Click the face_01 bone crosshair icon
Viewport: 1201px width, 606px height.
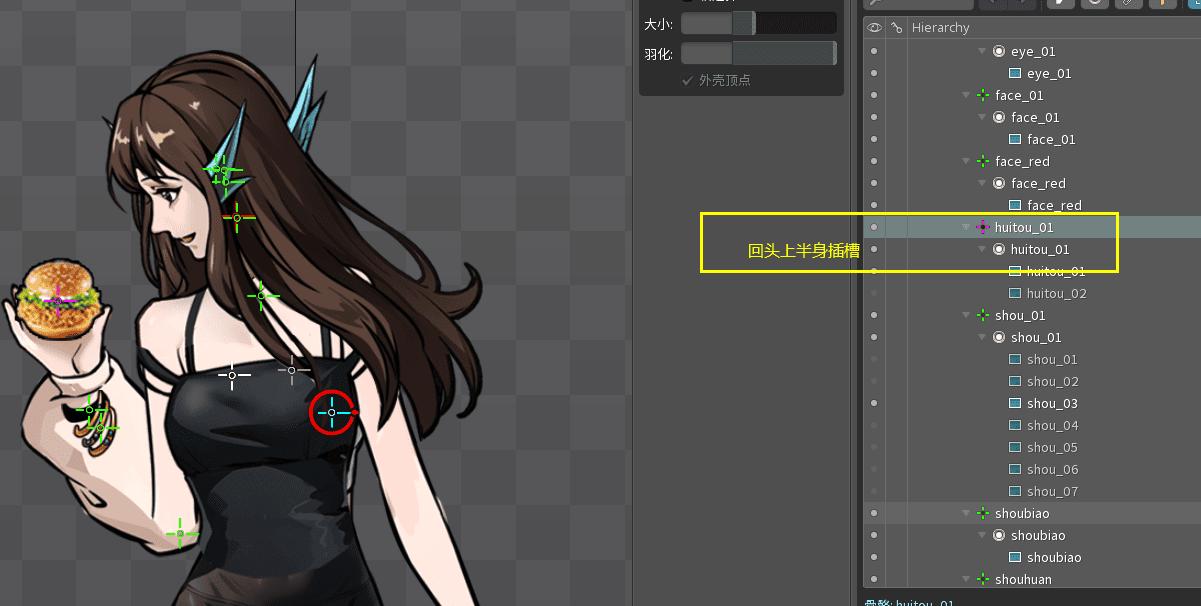click(983, 96)
